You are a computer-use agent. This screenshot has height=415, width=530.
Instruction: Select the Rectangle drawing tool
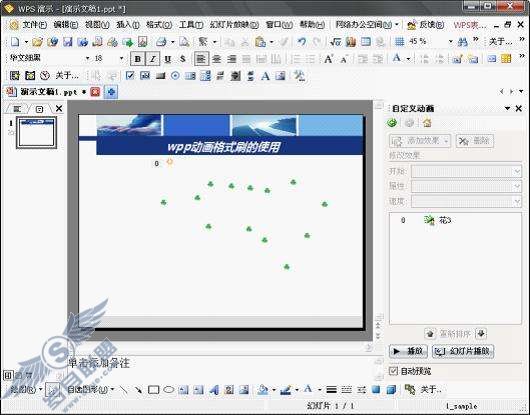tap(153, 390)
